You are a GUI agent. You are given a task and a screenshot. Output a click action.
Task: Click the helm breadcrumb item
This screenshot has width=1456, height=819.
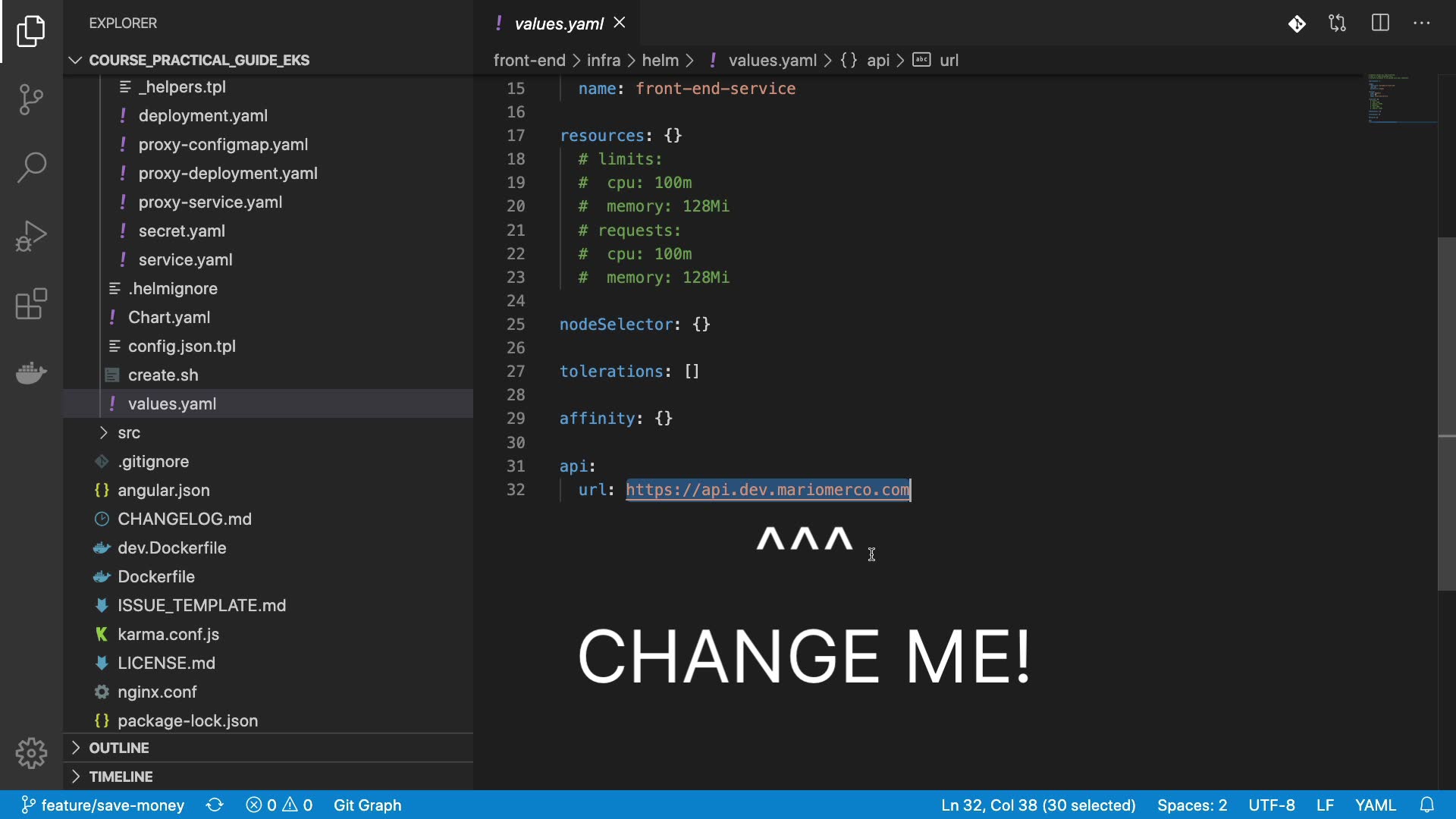[x=660, y=60]
